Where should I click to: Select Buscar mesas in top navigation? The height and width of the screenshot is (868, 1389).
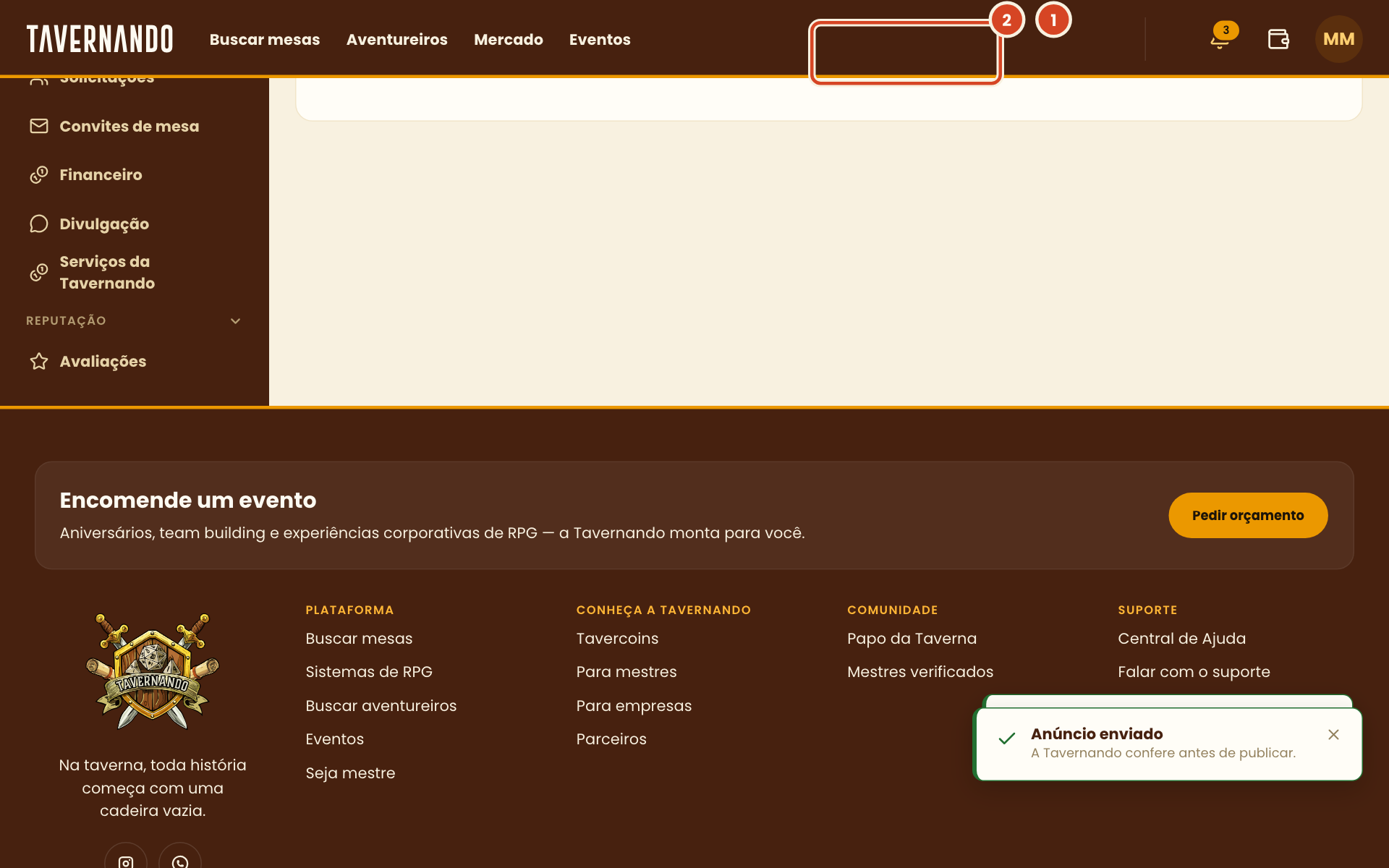click(x=265, y=39)
